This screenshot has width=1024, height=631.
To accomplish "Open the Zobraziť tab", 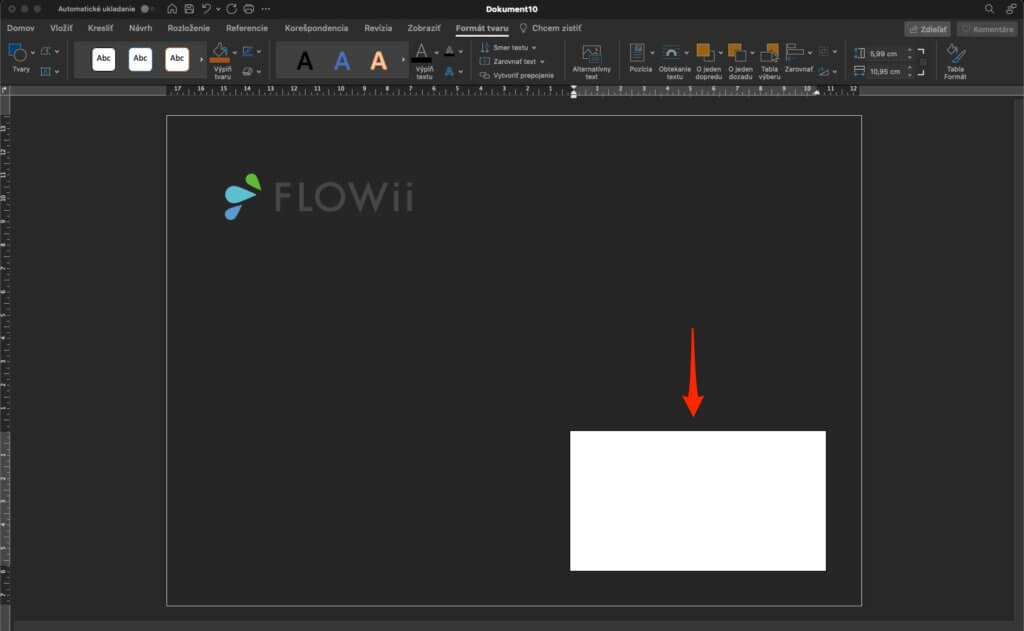I will pyautogui.click(x=424, y=28).
